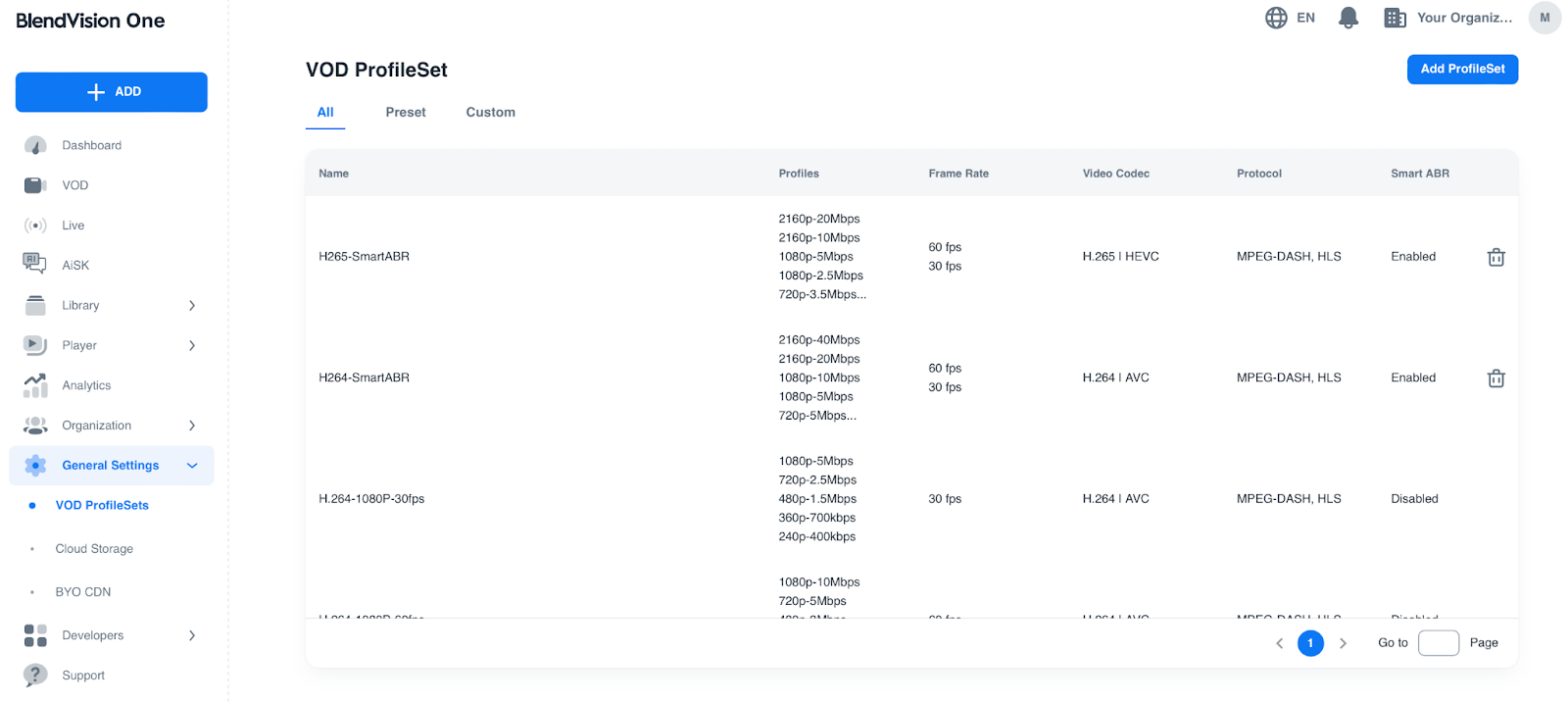Expand the Library menu chevron

point(192,306)
